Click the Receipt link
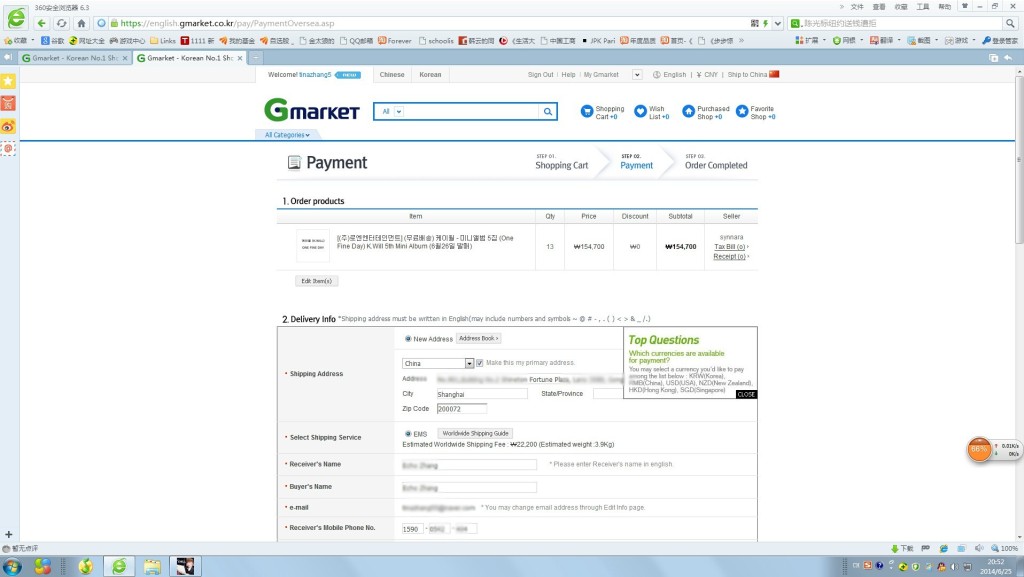The image size is (1024, 577). (729, 257)
